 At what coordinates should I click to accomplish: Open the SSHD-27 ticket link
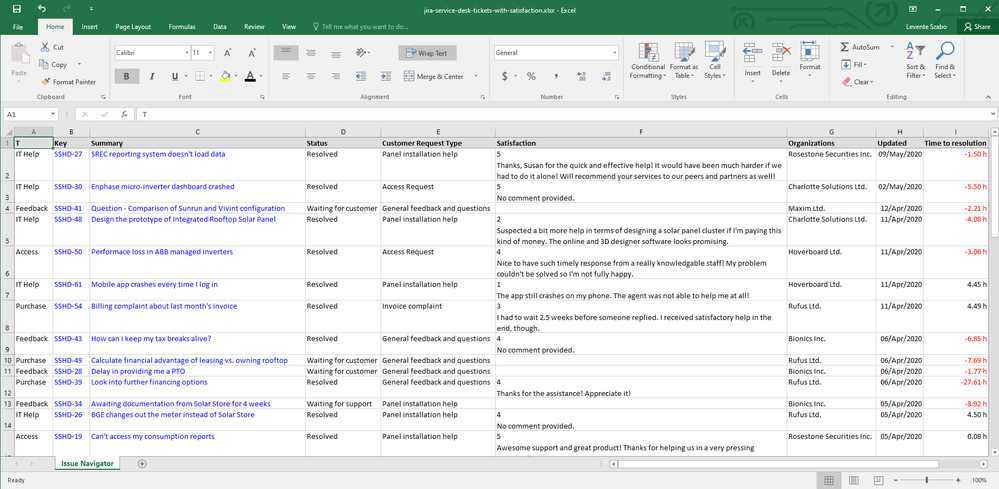click(x=68, y=154)
